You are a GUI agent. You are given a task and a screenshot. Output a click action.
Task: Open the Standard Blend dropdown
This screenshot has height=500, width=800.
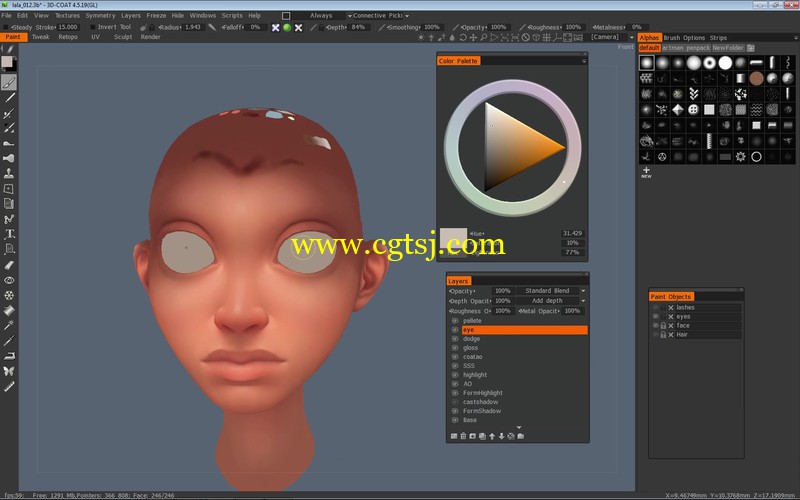tap(551, 291)
